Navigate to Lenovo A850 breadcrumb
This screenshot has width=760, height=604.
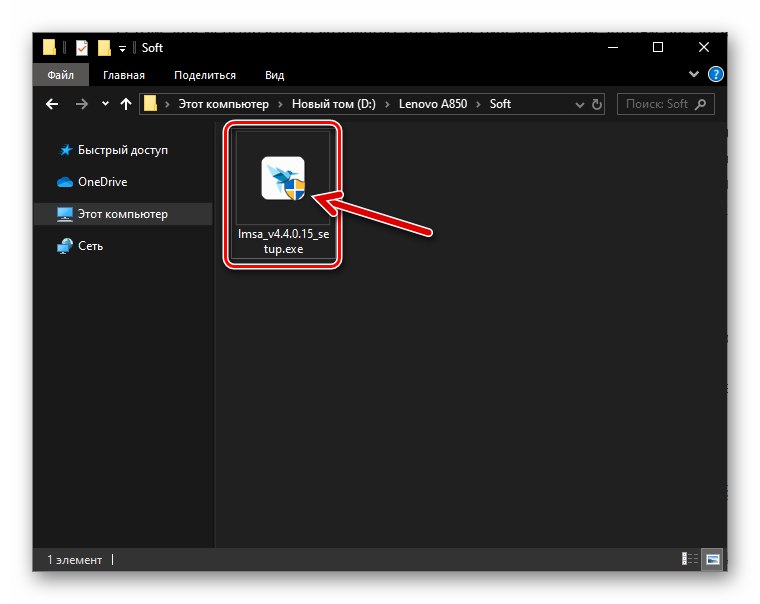[433, 104]
